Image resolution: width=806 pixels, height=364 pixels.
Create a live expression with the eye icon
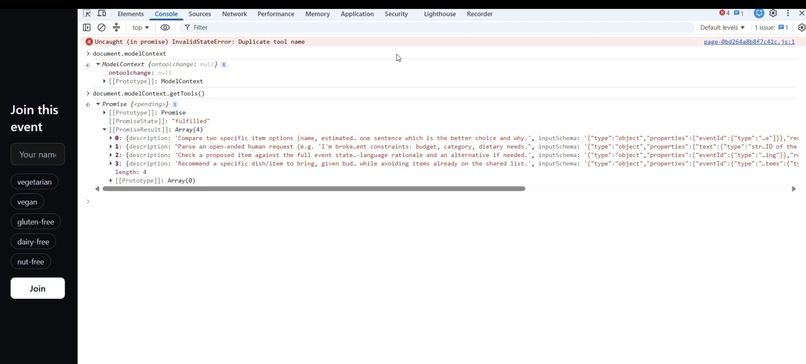pos(164,27)
